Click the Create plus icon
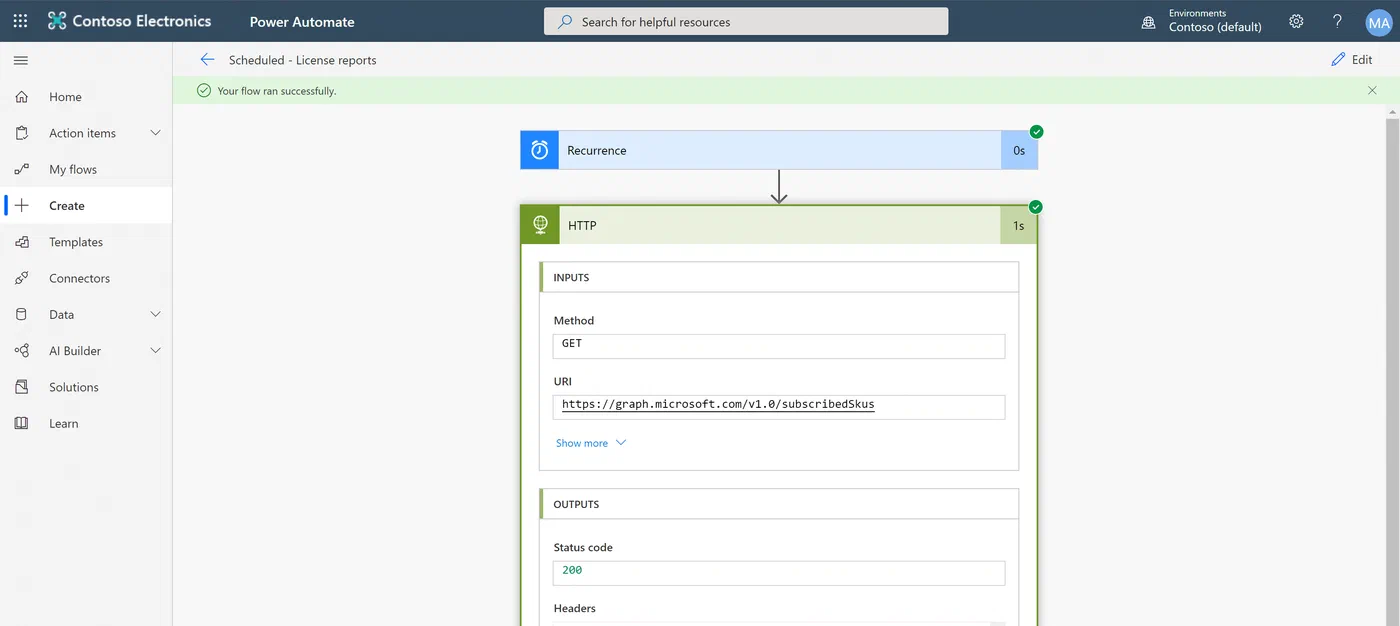Image resolution: width=1400 pixels, height=626 pixels. tap(22, 206)
